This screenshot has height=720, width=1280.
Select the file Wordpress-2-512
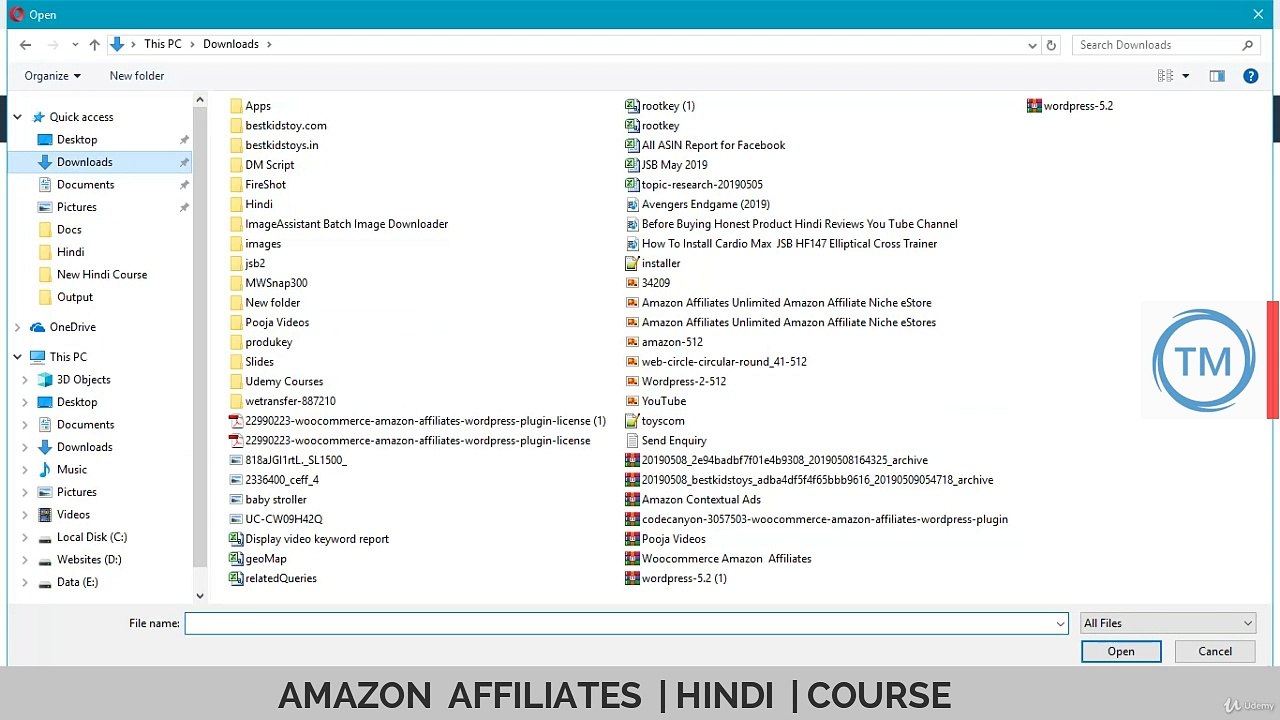pyautogui.click(x=684, y=382)
